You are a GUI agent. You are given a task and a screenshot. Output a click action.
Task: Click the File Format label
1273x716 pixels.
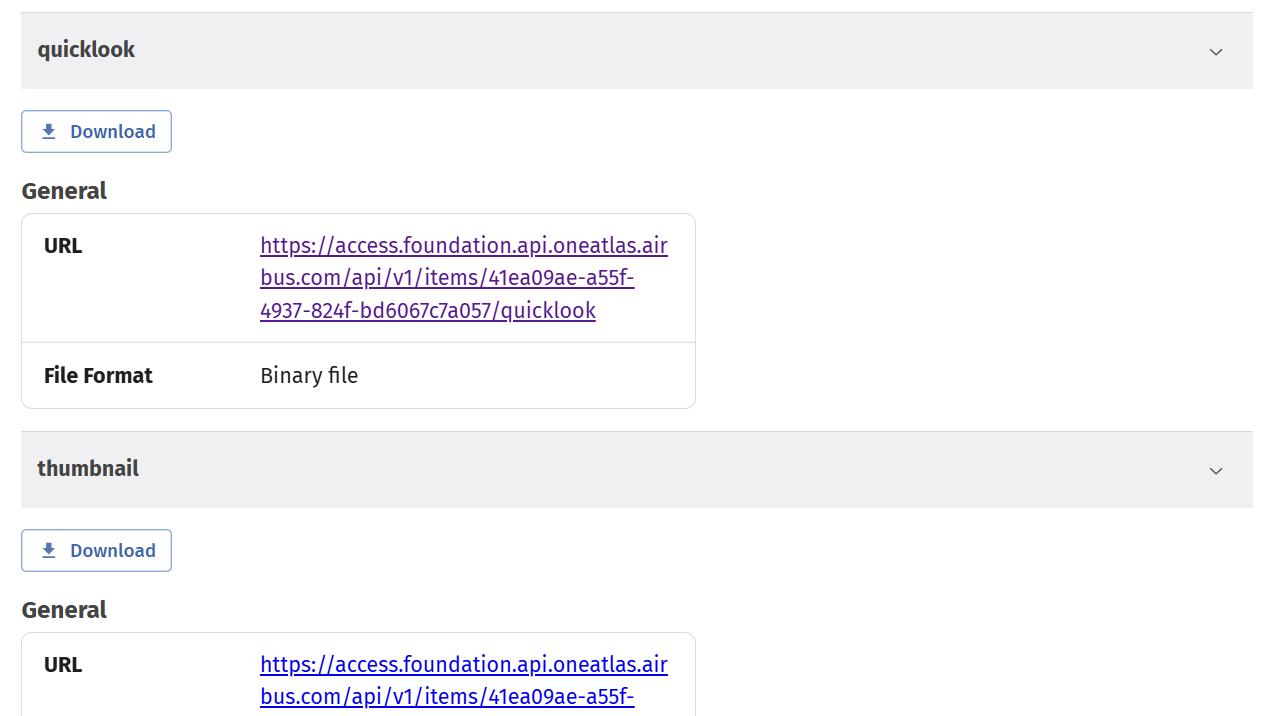98,376
